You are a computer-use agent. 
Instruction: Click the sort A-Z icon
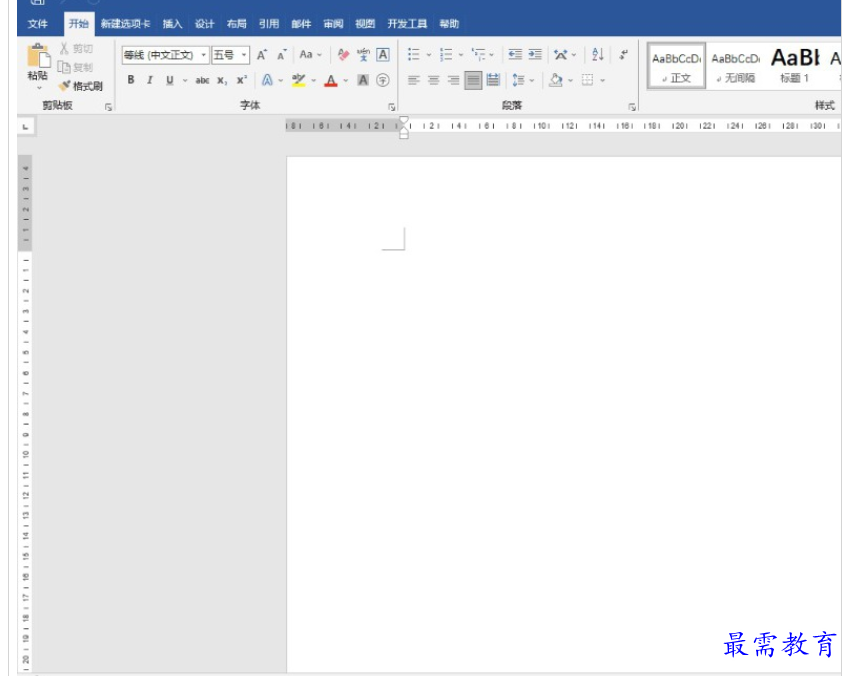(x=598, y=54)
